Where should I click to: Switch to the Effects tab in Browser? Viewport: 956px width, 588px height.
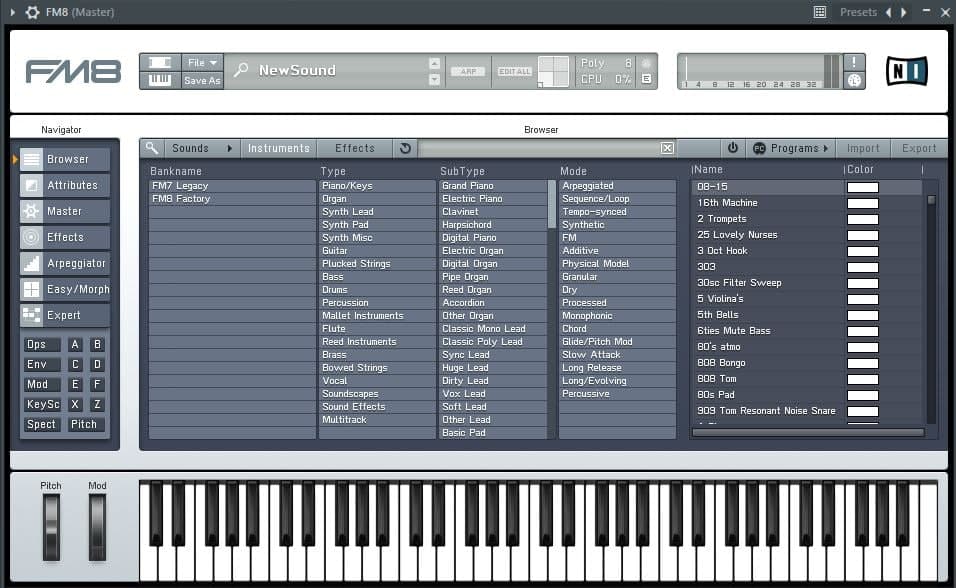(355, 148)
